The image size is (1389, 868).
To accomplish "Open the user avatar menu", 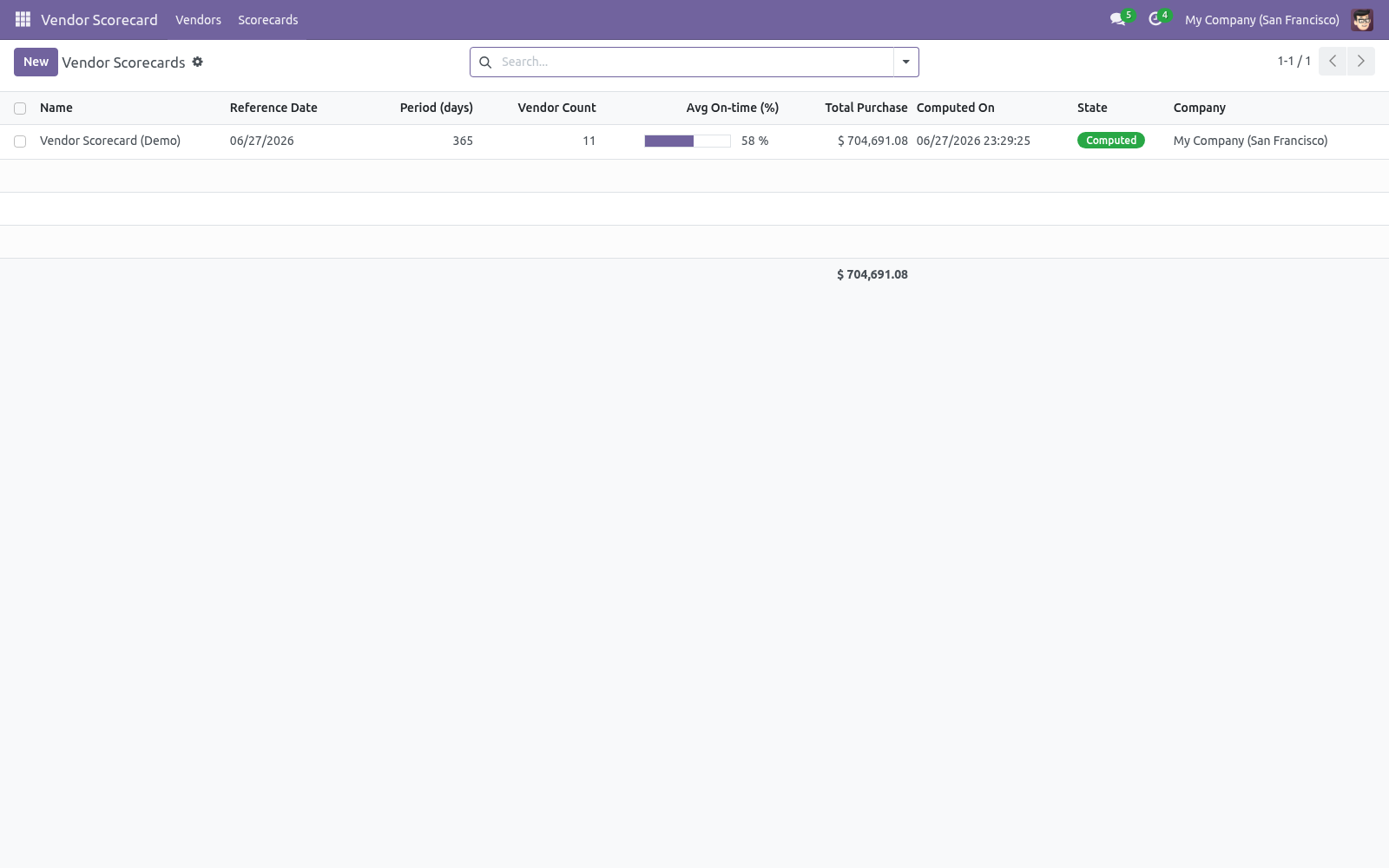I will coord(1362,19).
